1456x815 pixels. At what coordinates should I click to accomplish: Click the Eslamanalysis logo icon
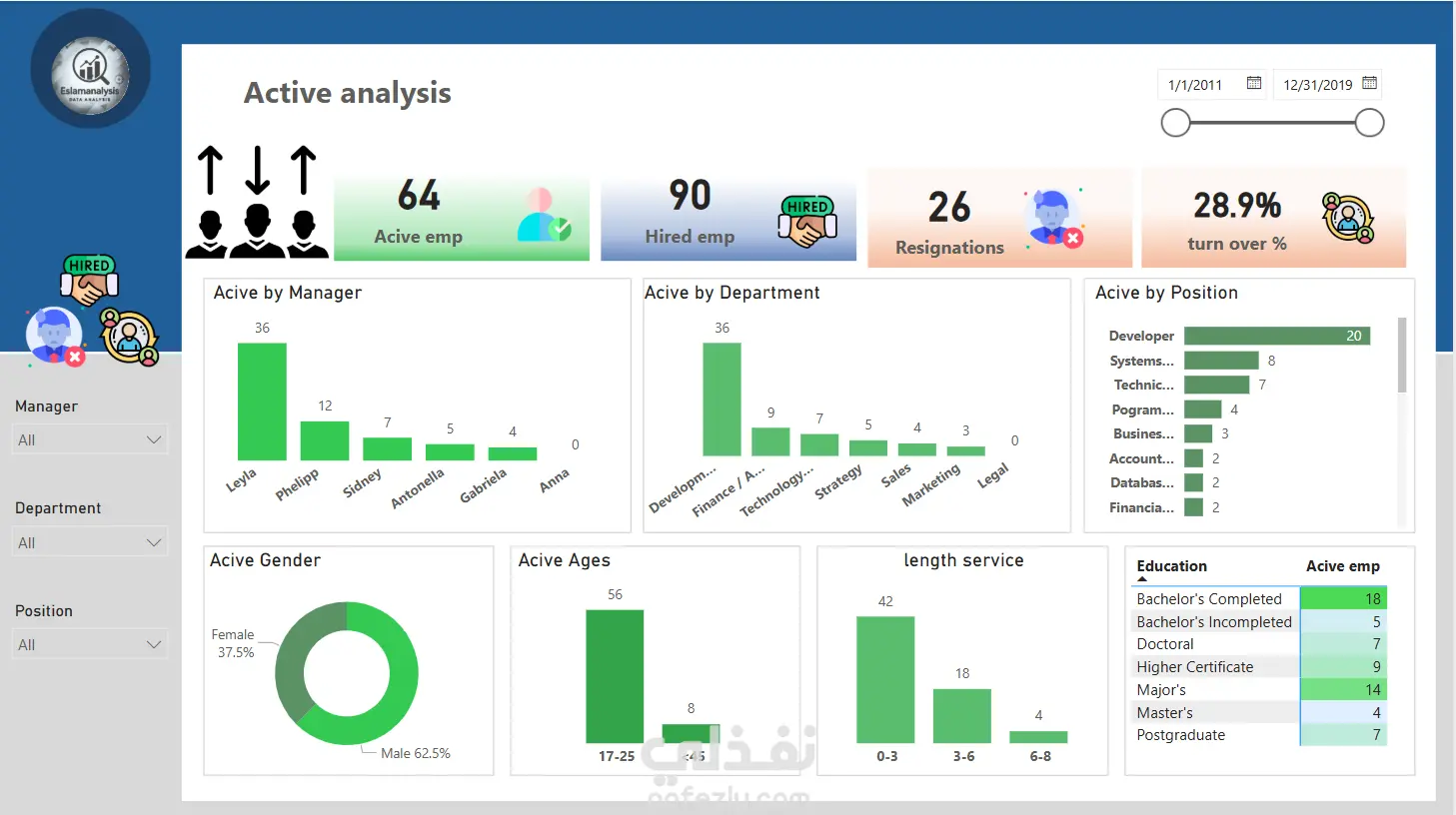click(91, 70)
